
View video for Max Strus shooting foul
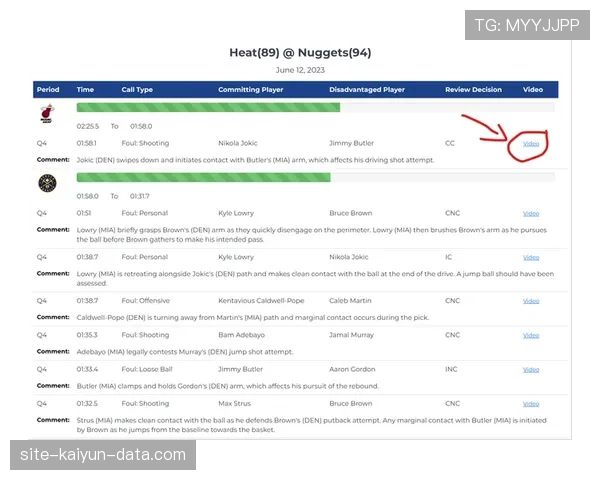[x=530, y=404]
